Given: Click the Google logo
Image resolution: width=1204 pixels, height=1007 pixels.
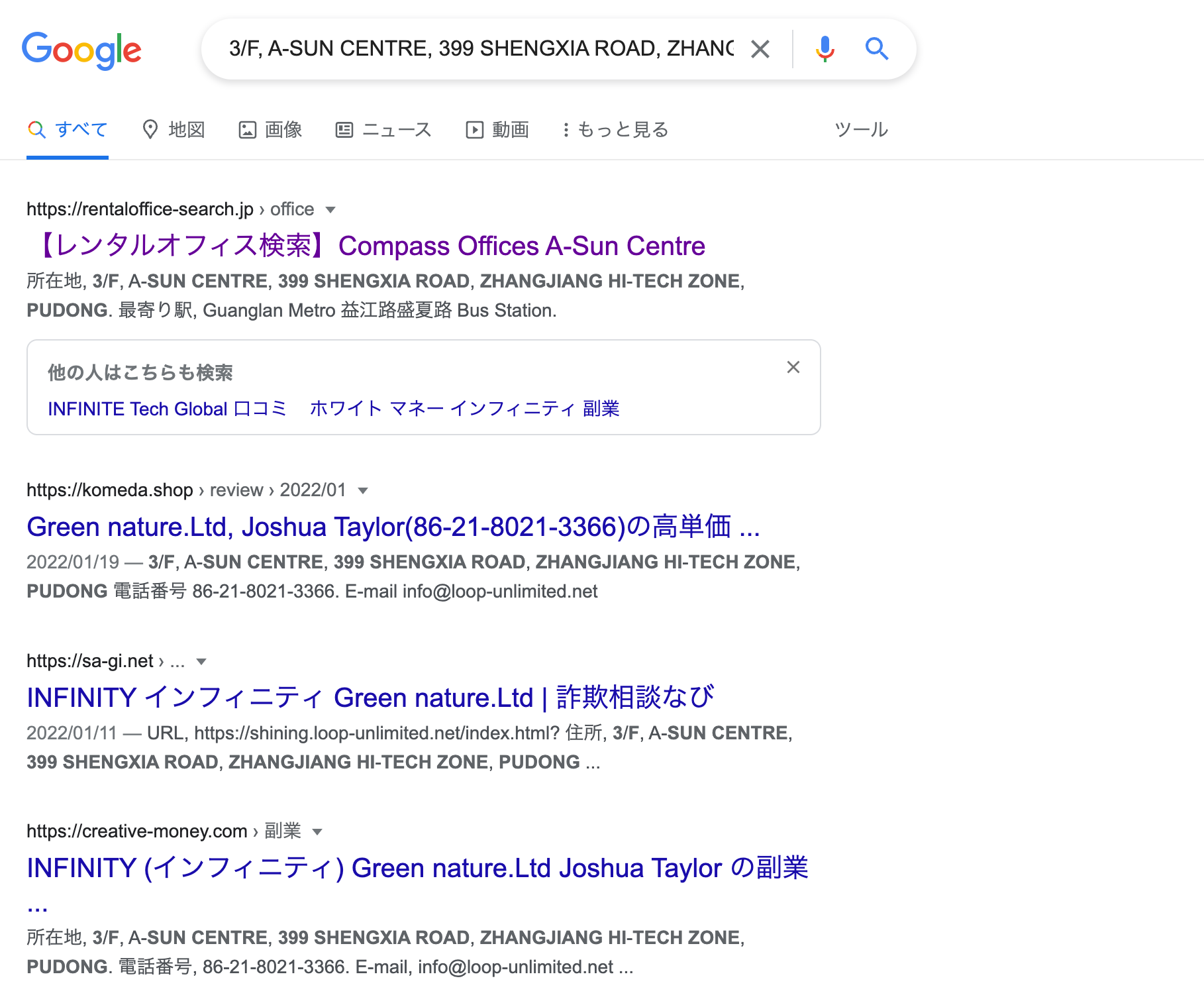Looking at the screenshot, I should click(81, 50).
